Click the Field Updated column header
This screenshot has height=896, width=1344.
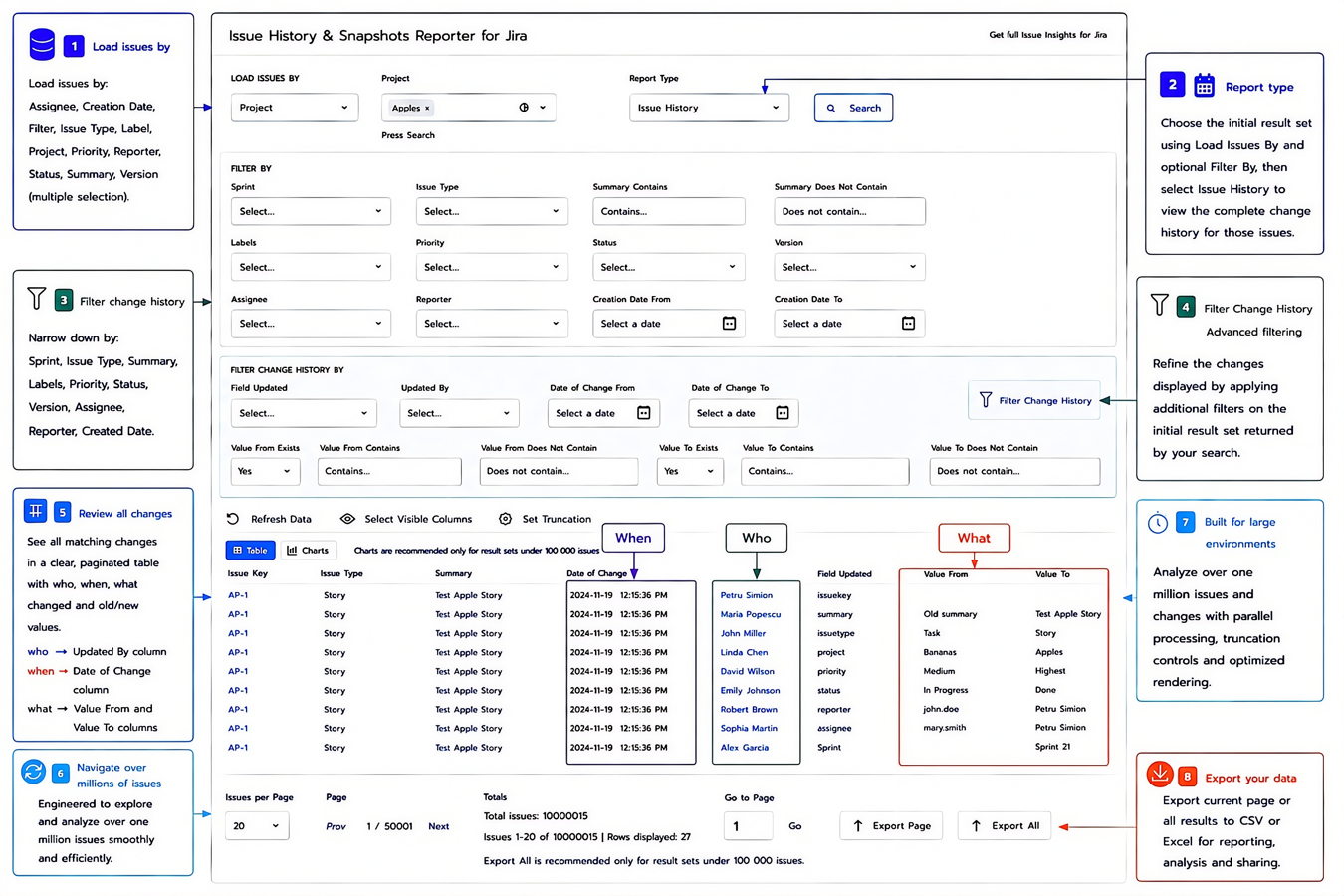844,574
